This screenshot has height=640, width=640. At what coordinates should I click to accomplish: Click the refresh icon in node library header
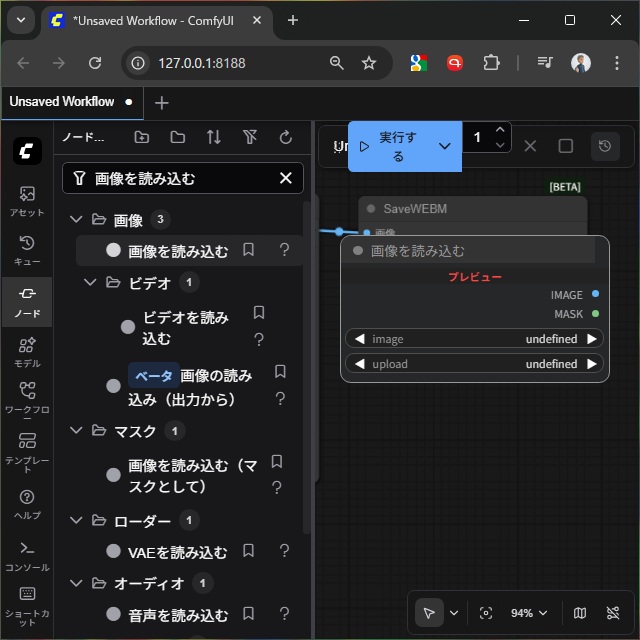click(285, 138)
